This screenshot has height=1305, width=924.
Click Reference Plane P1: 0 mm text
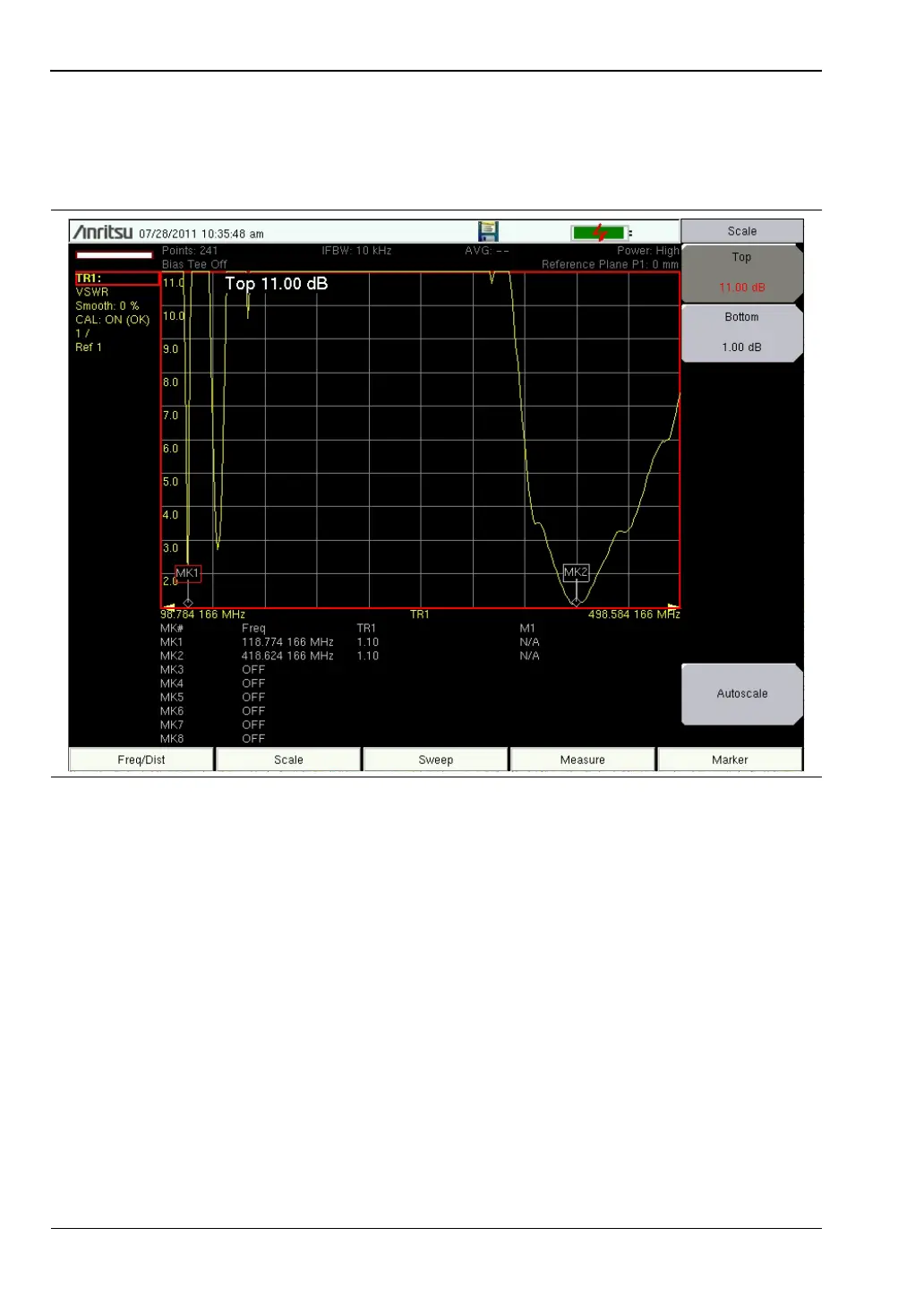(611, 264)
